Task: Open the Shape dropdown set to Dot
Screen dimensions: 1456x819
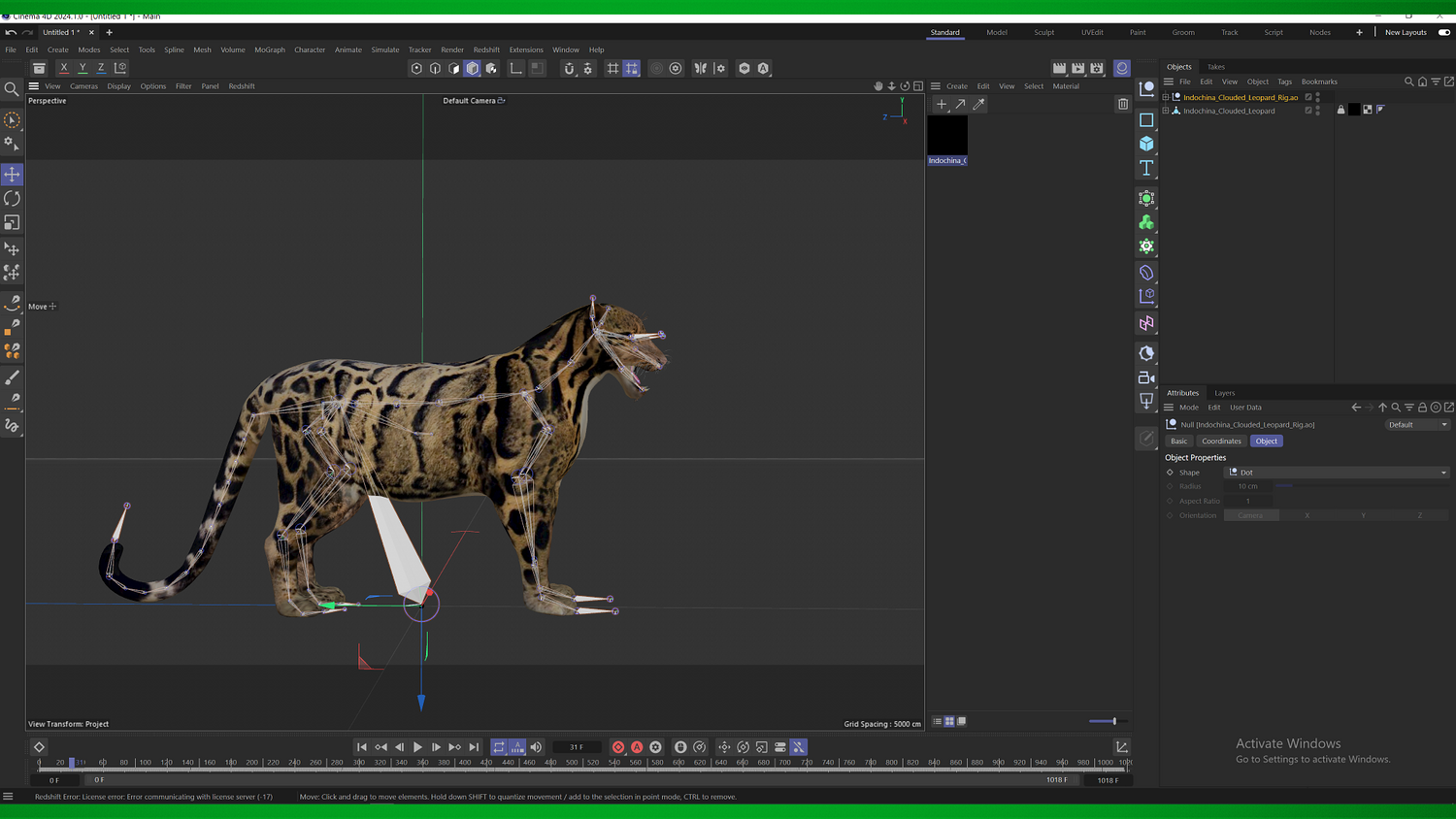Action: tap(1337, 473)
